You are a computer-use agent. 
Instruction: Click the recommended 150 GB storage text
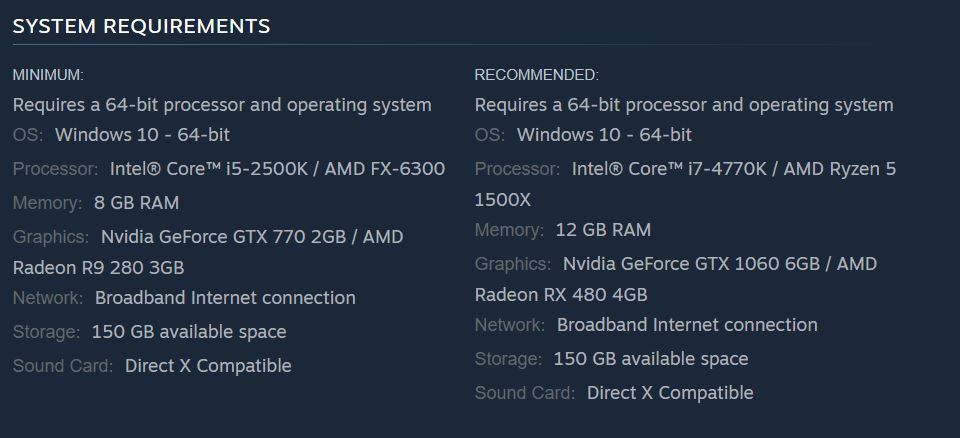point(651,358)
